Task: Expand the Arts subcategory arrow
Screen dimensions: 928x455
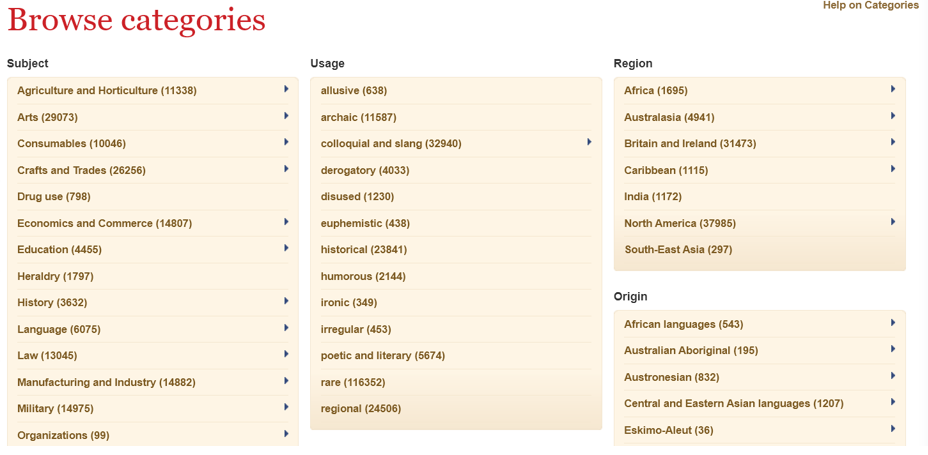Action: [286, 115]
